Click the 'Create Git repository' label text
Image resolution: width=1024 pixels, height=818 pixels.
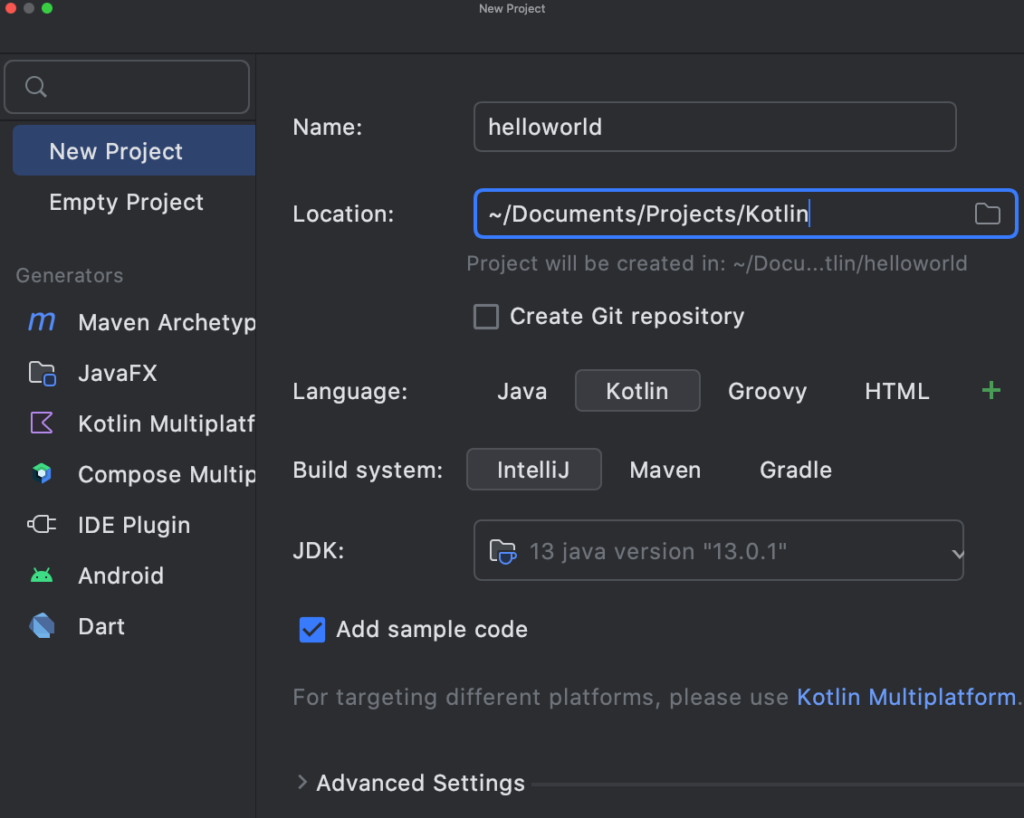pyautogui.click(x=627, y=317)
